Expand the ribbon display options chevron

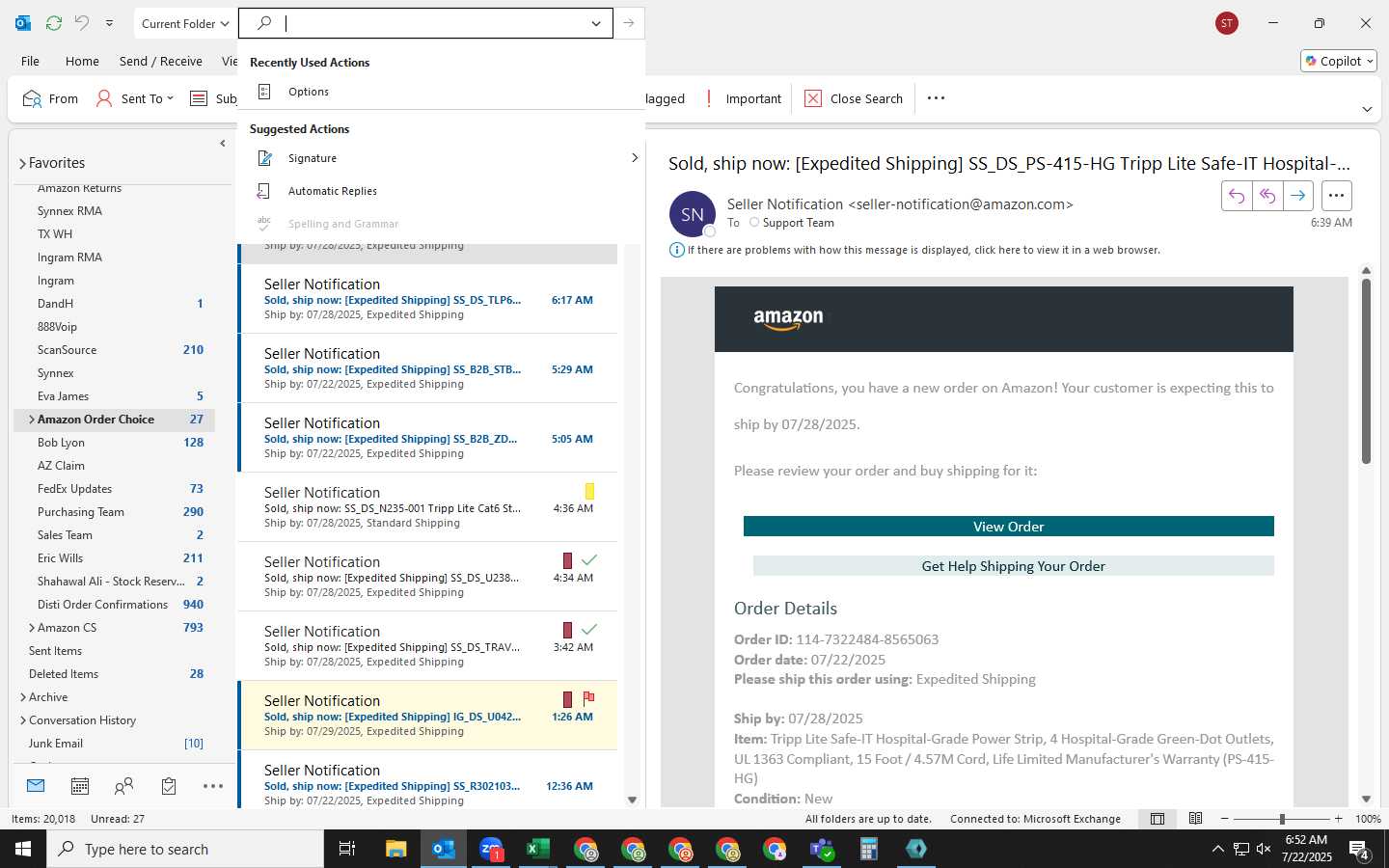point(1367,109)
